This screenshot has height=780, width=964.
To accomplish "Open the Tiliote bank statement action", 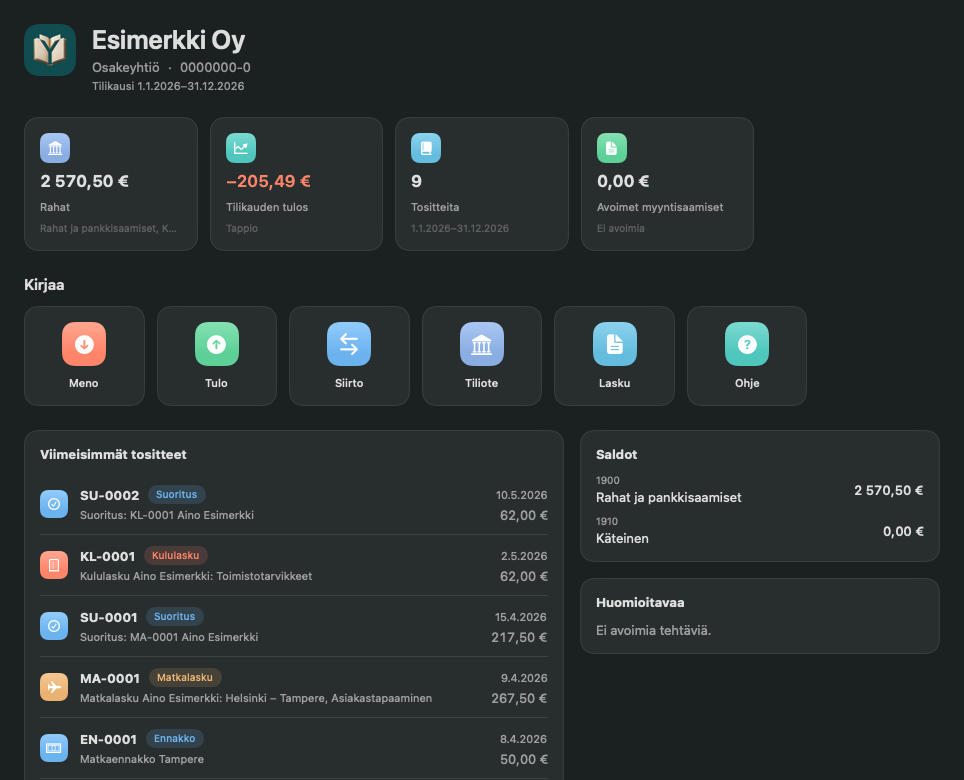I will click(482, 356).
